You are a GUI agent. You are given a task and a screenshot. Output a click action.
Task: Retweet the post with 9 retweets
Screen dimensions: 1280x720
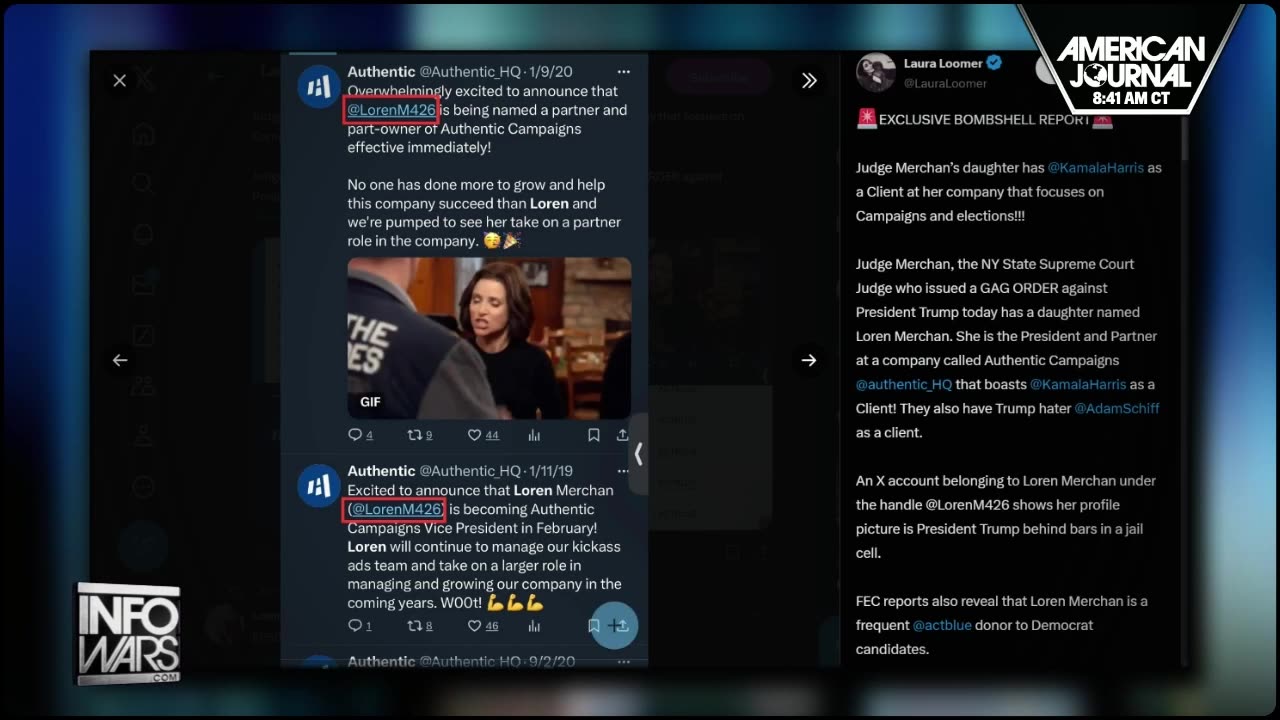click(420, 435)
